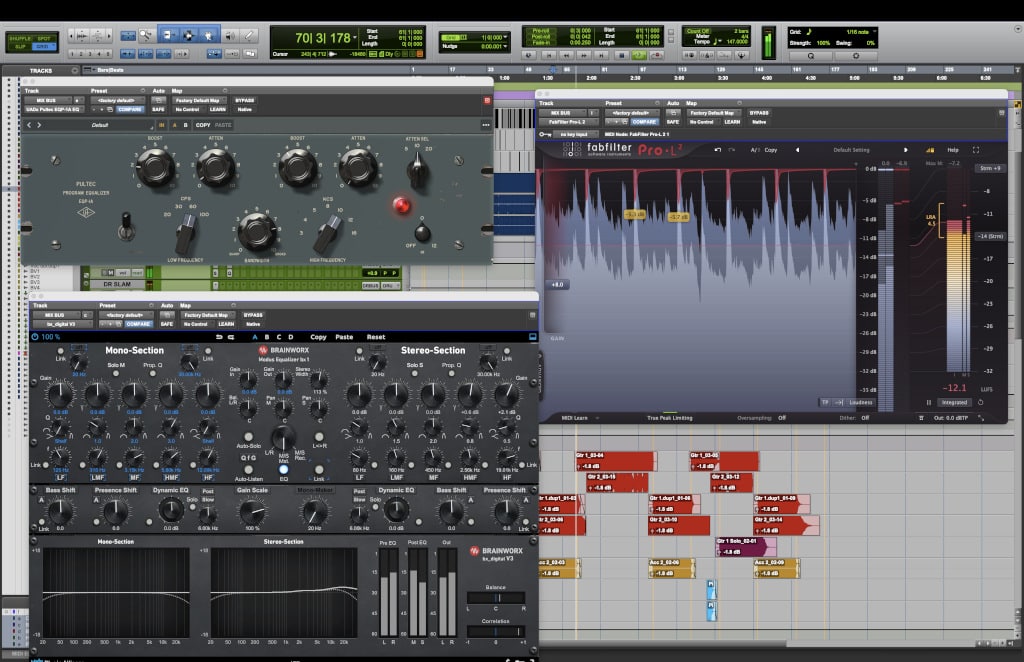The image size is (1024, 662).
Task: Click the red target button on Pultec window
Action: [x=487, y=101]
